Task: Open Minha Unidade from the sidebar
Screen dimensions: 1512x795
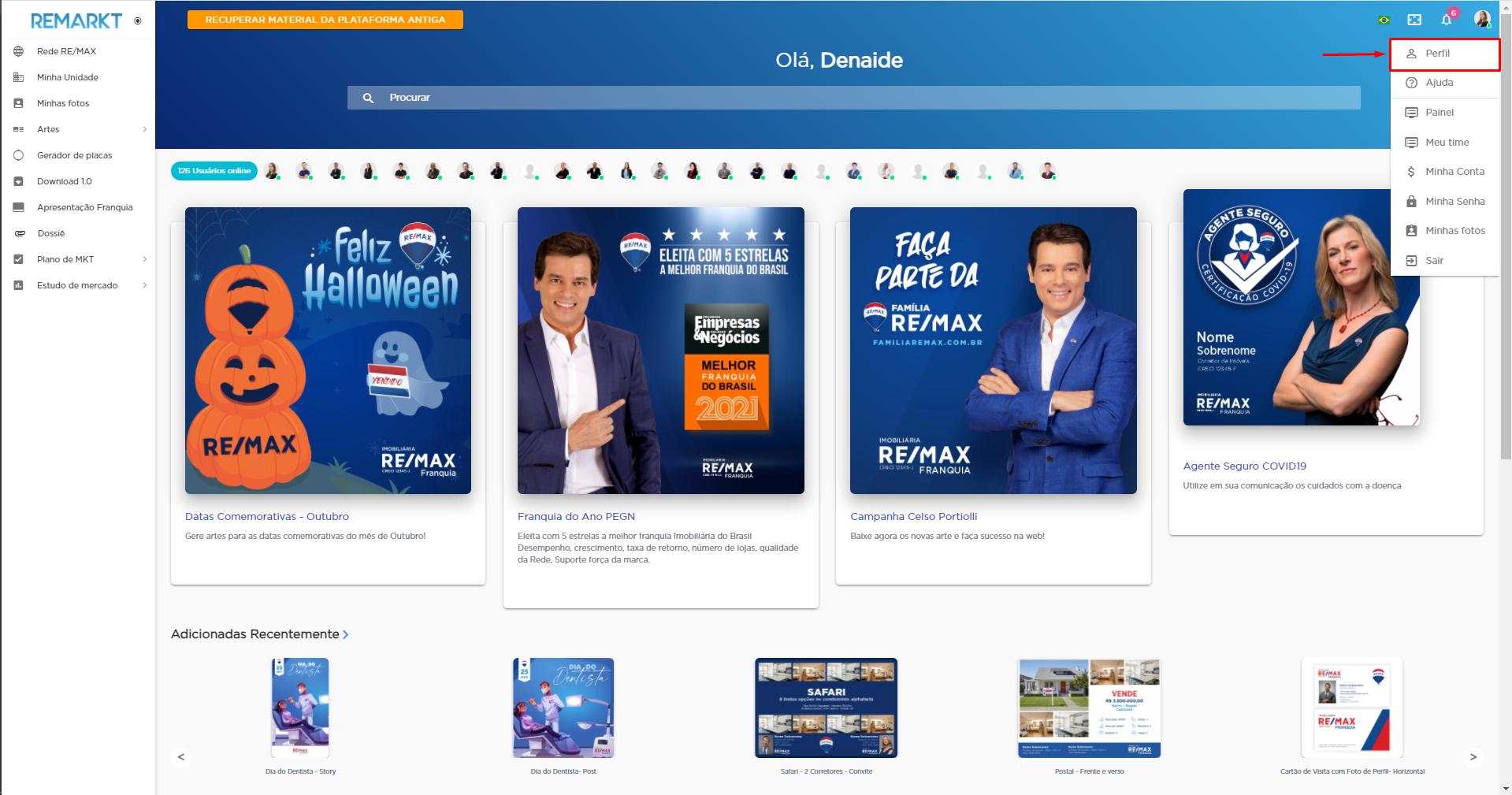Action: click(x=68, y=77)
